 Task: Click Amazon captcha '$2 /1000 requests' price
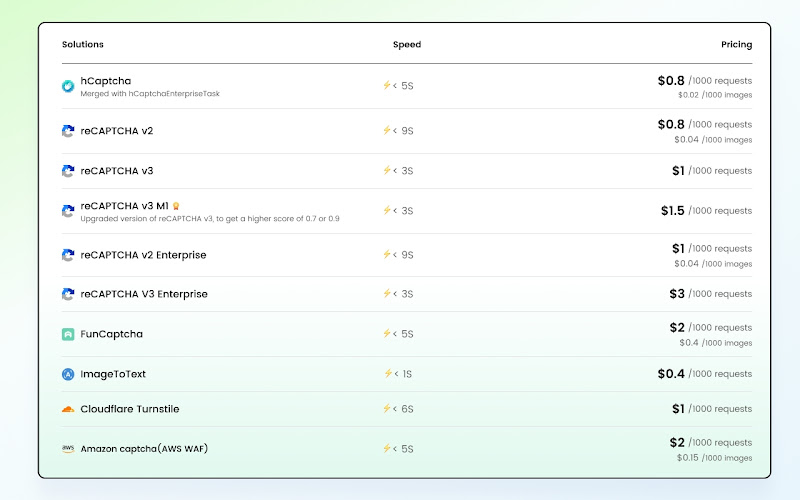point(711,442)
